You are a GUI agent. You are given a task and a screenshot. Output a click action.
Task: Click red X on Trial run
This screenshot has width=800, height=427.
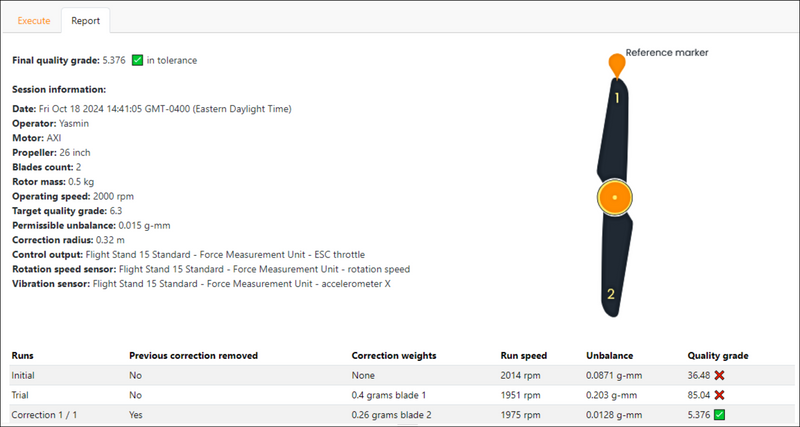(x=719, y=393)
